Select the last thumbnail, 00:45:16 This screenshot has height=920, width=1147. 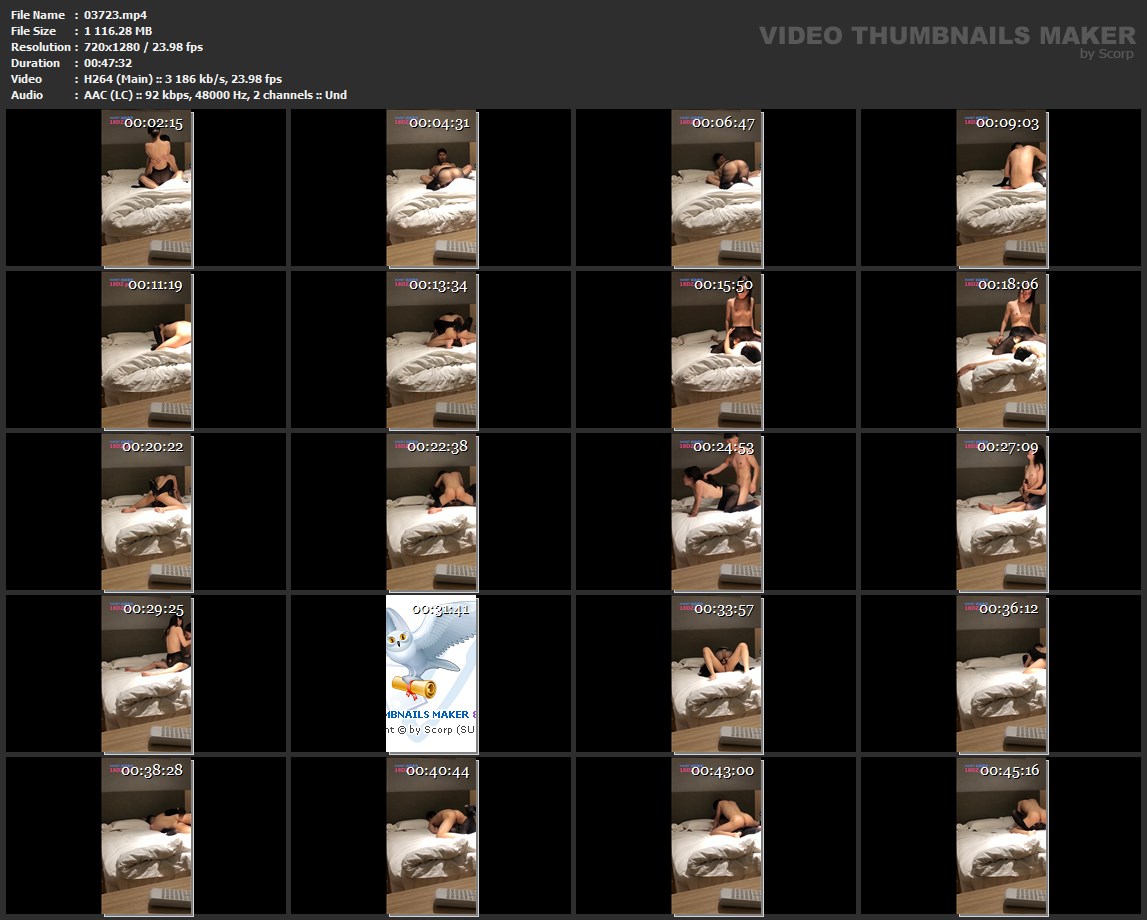click(1001, 836)
